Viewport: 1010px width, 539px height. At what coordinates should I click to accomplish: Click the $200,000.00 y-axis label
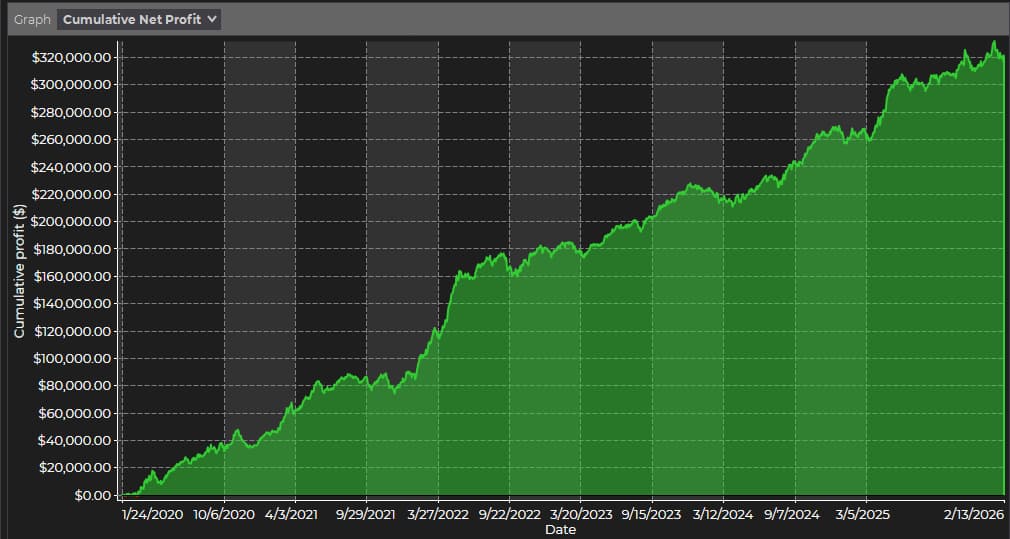tap(71, 222)
